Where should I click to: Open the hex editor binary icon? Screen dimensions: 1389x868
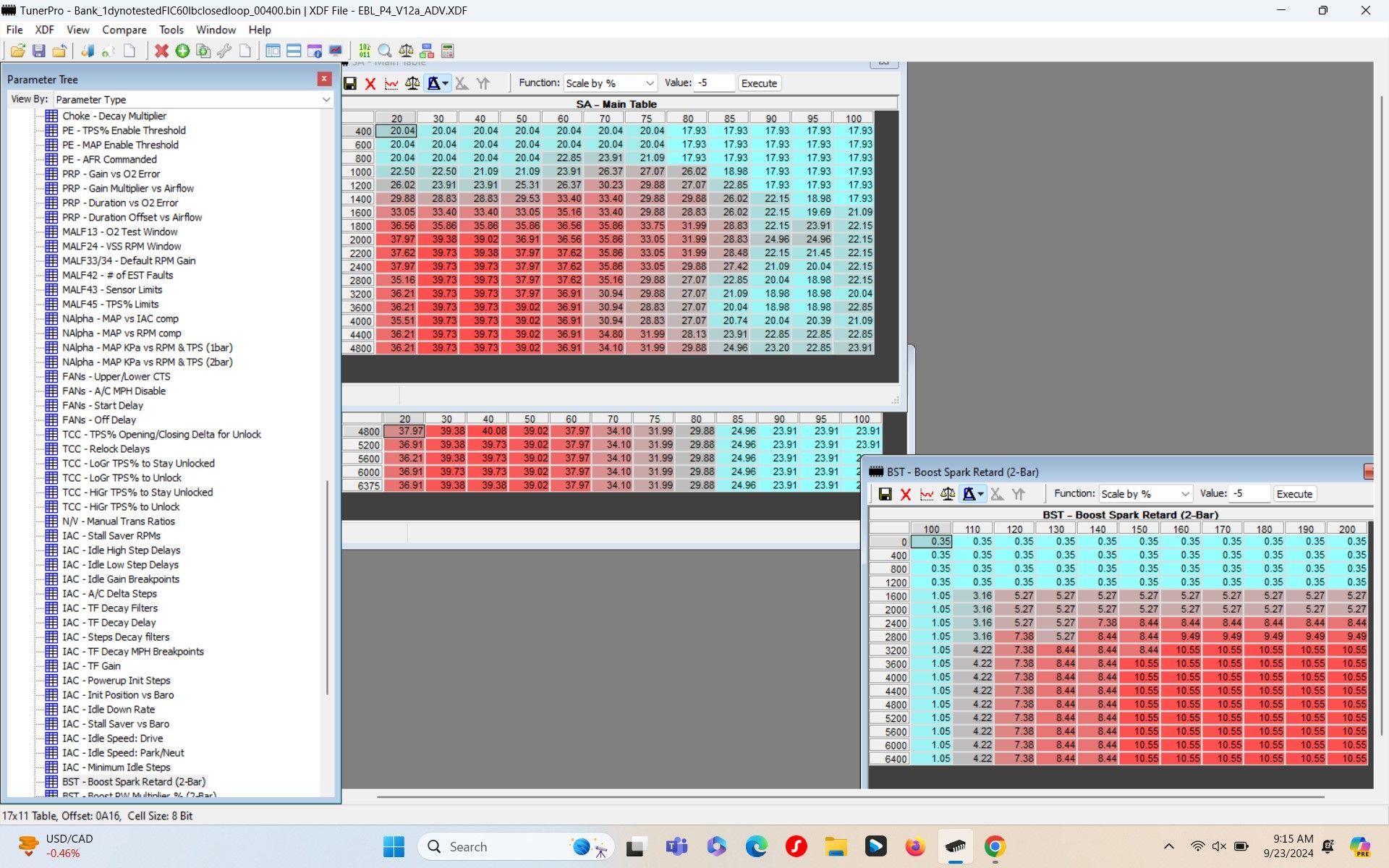pos(365,51)
